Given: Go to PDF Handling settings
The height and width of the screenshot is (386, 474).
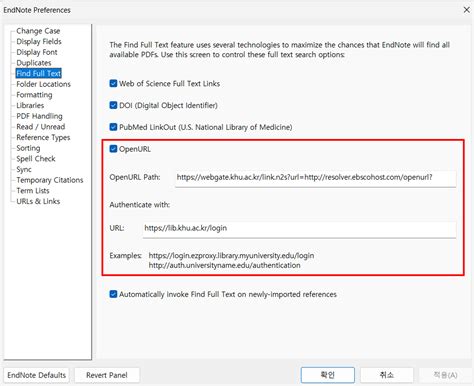Looking at the screenshot, I should [39, 116].
